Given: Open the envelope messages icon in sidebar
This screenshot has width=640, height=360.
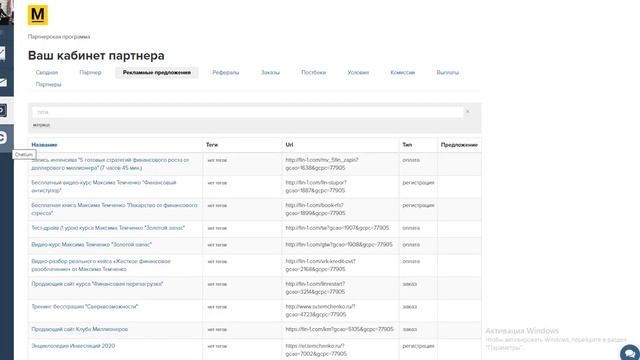Looking at the screenshot, I should (x=3, y=82).
